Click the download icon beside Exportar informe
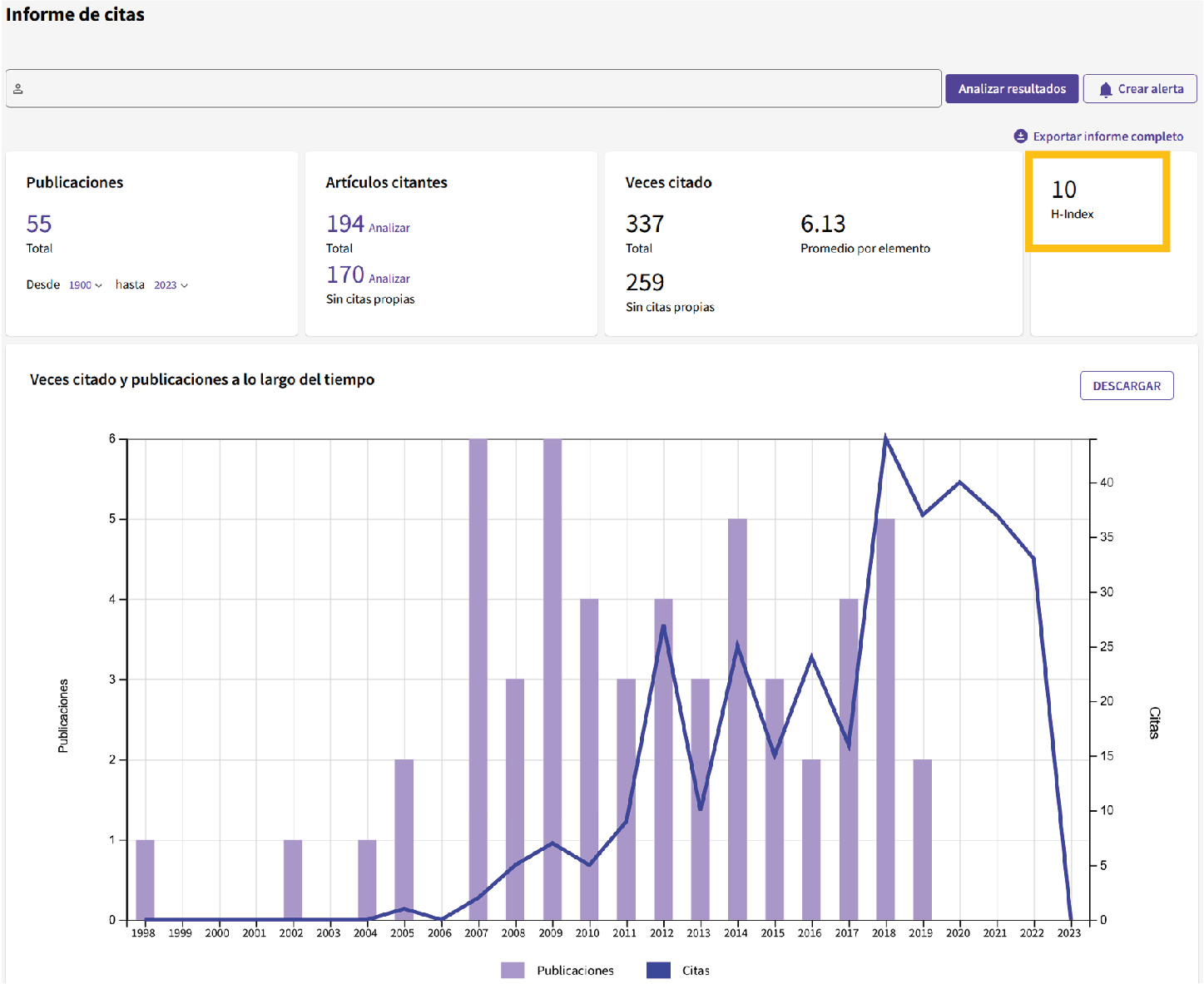 tap(1020, 136)
